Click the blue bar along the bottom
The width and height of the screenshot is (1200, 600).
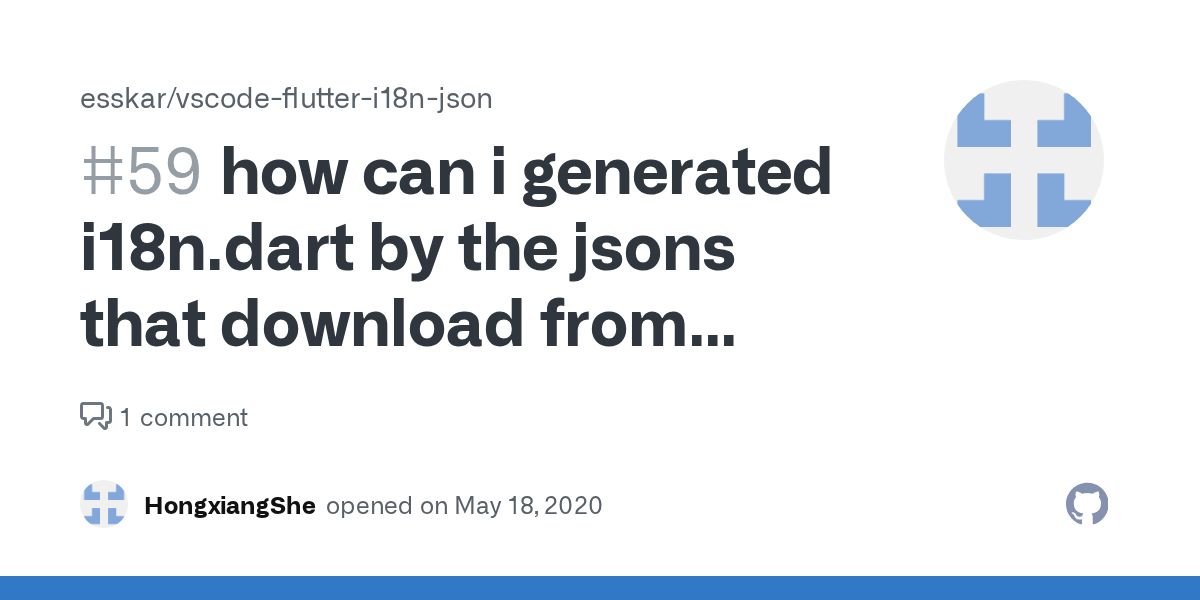pos(600,588)
